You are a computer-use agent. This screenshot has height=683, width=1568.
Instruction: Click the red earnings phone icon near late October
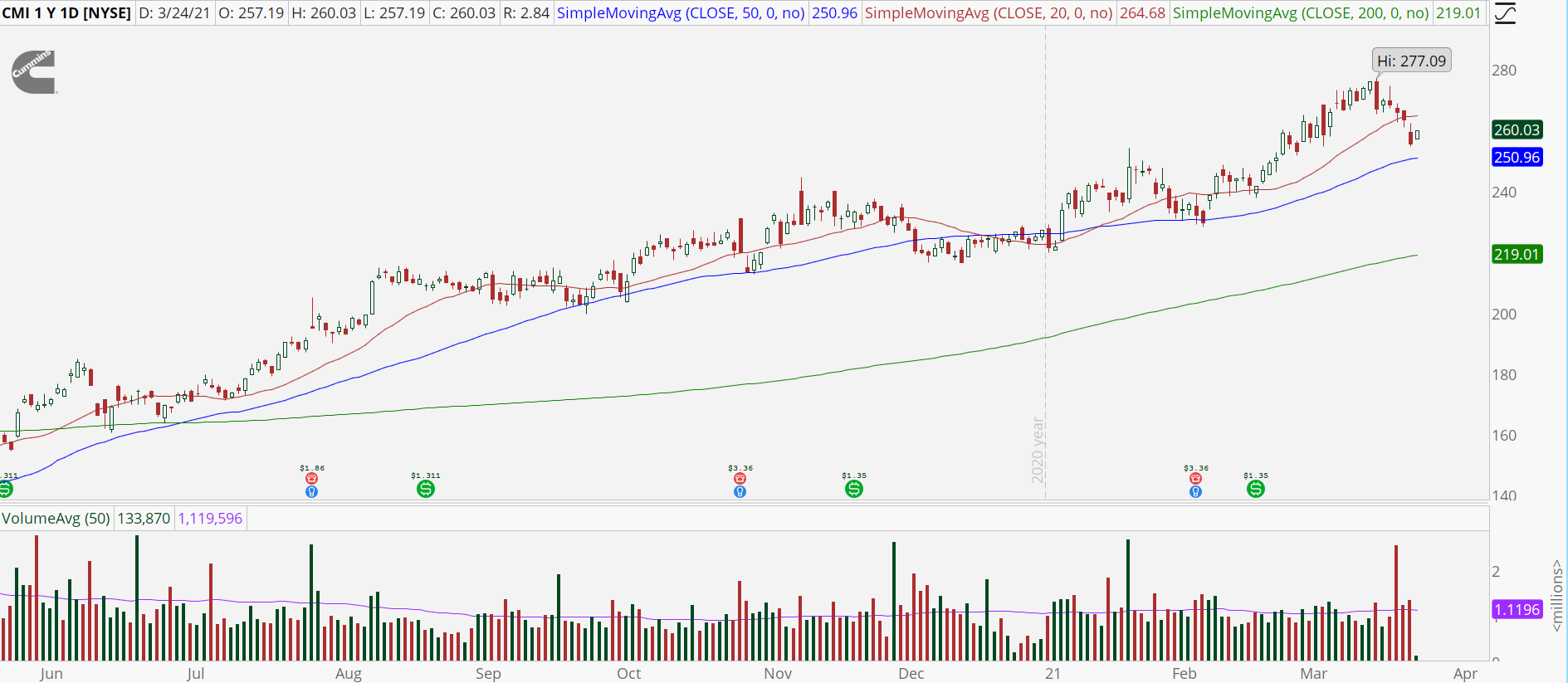coord(740,479)
